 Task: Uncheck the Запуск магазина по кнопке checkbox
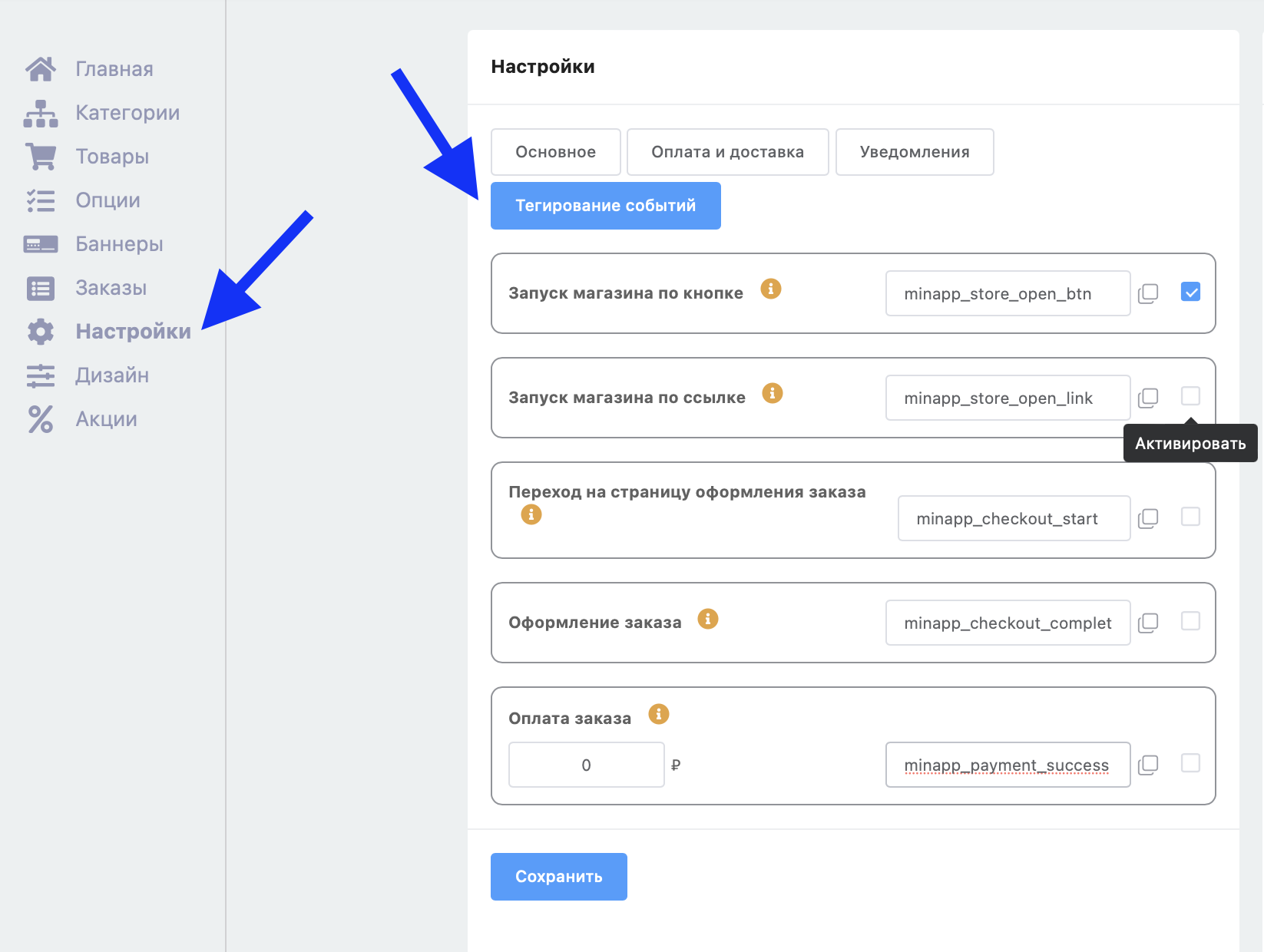[x=1190, y=292]
